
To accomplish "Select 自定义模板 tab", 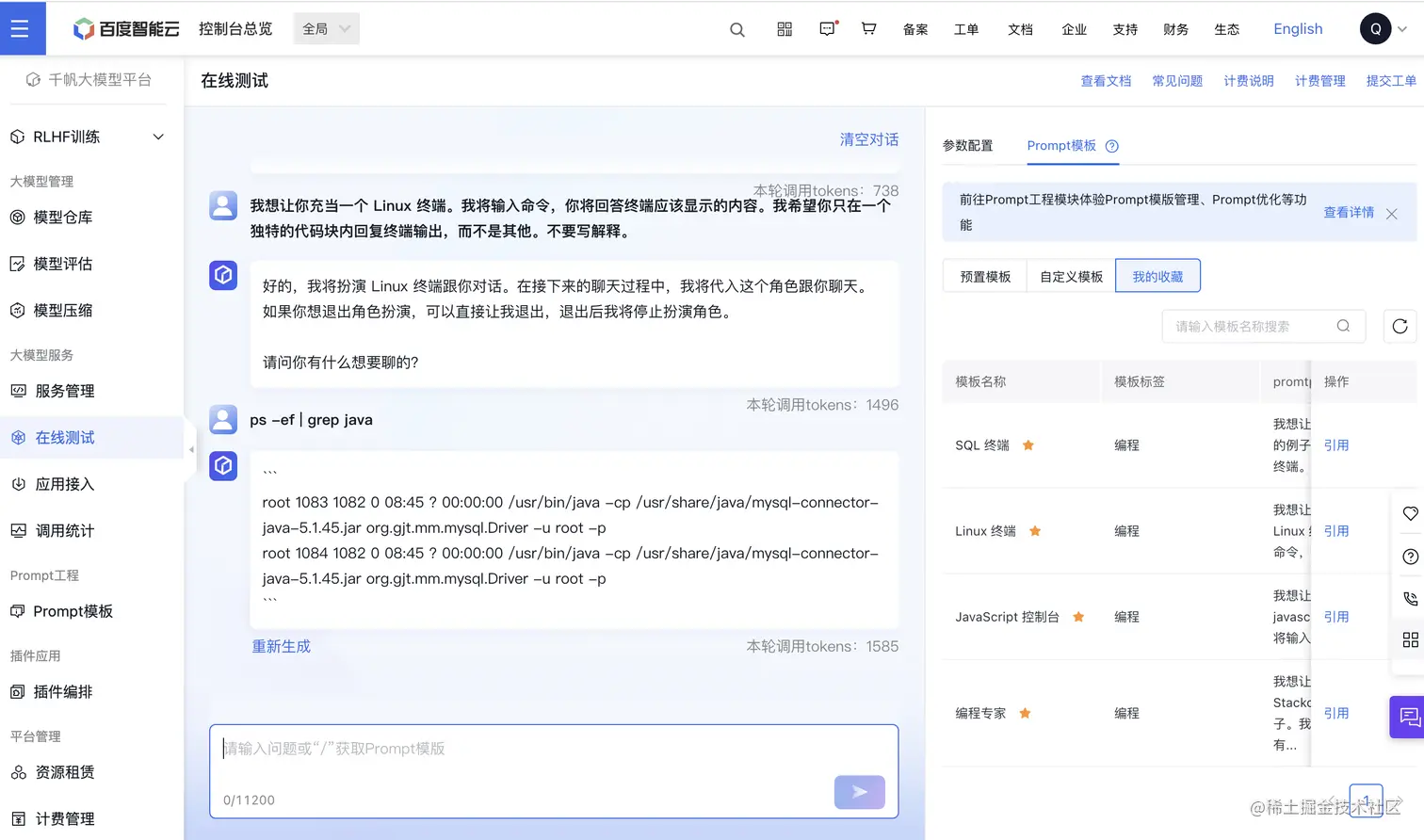I will (1071, 276).
